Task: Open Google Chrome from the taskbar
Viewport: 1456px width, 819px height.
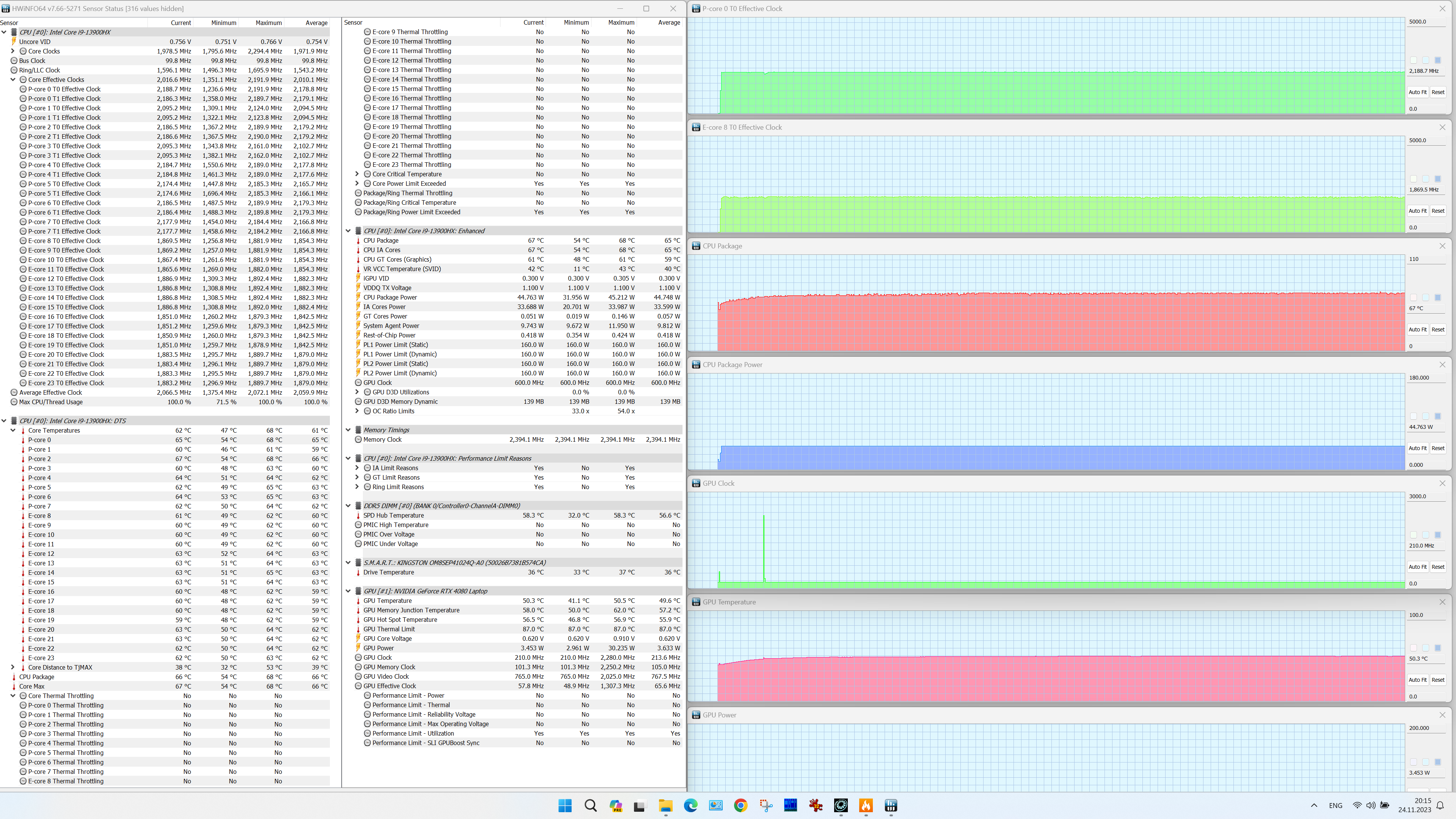Action: (741, 805)
